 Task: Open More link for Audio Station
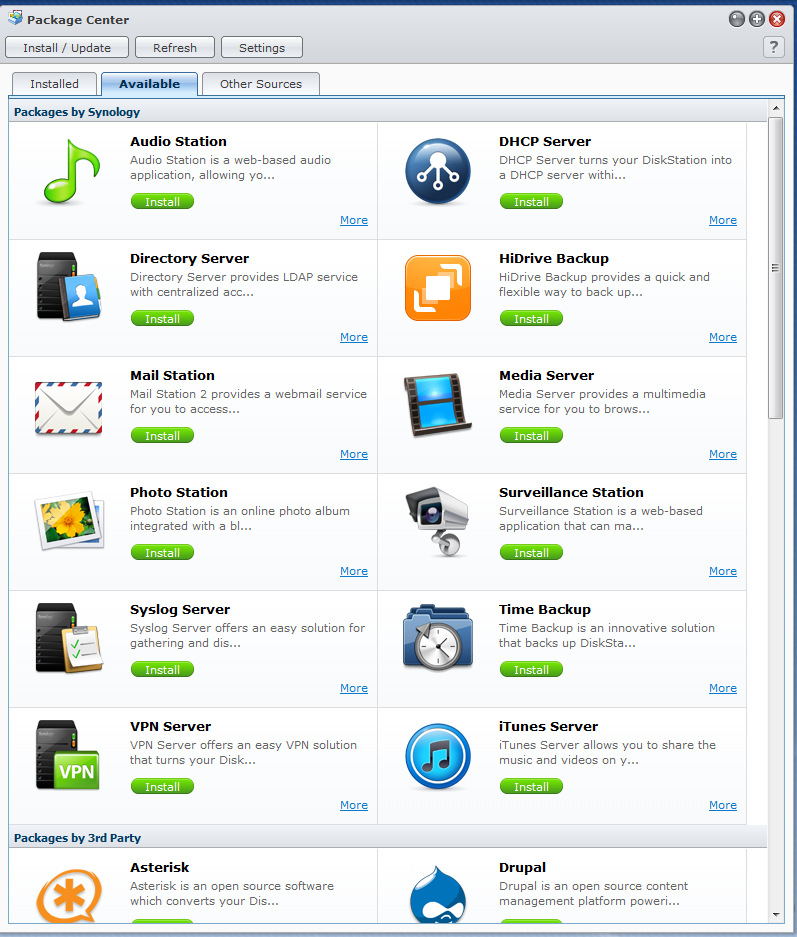[354, 220]
